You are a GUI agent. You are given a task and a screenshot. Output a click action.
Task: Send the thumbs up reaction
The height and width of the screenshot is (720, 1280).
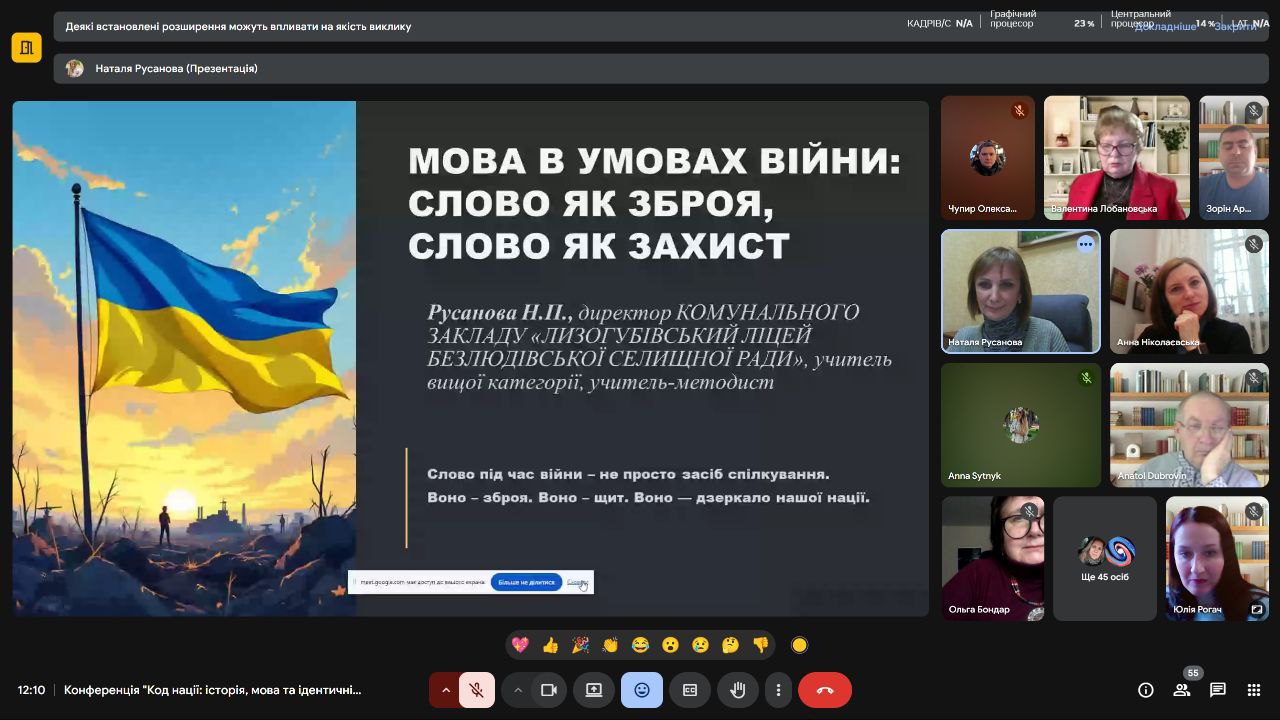(x=550, y=646)
